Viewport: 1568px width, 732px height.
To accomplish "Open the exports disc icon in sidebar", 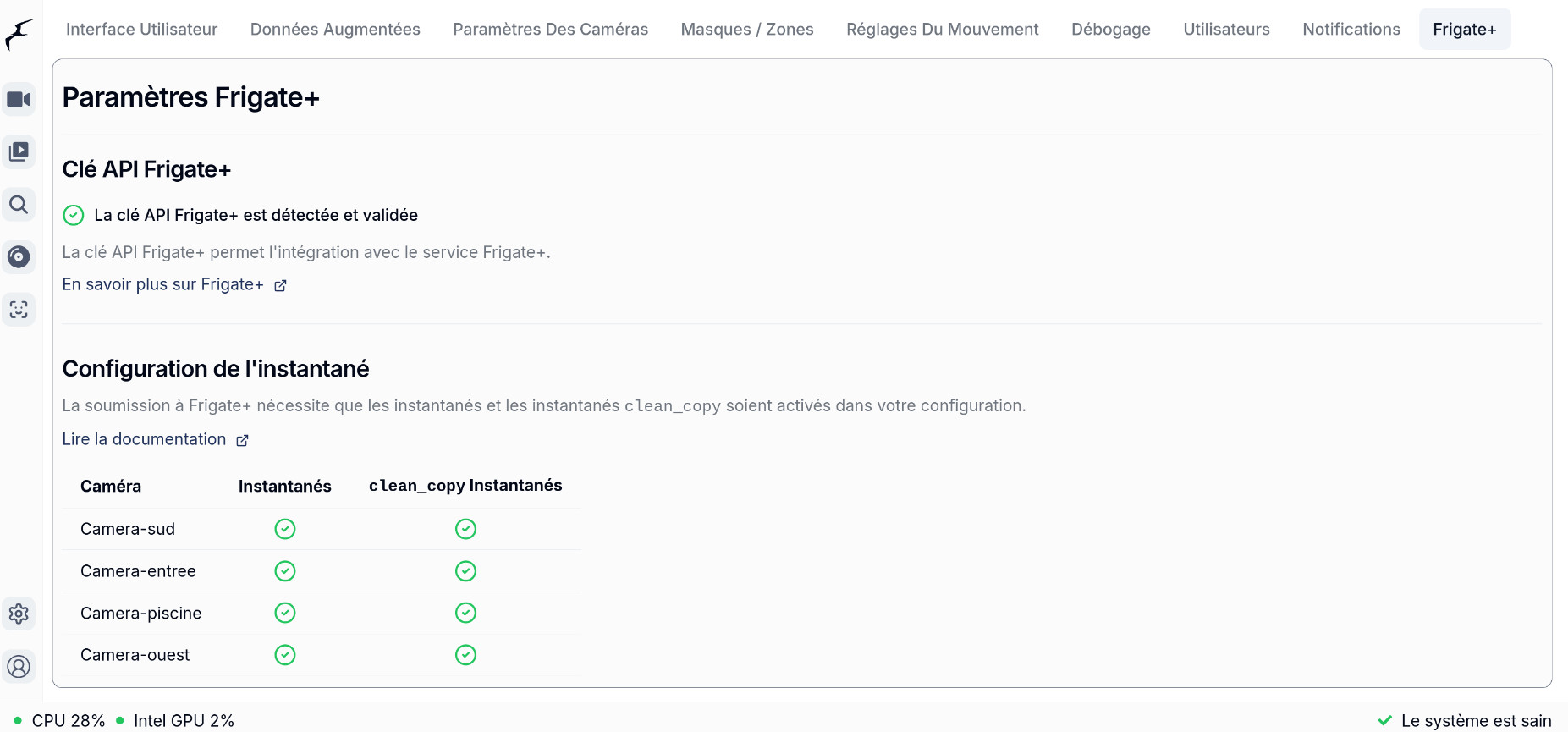I will (19, 257).
